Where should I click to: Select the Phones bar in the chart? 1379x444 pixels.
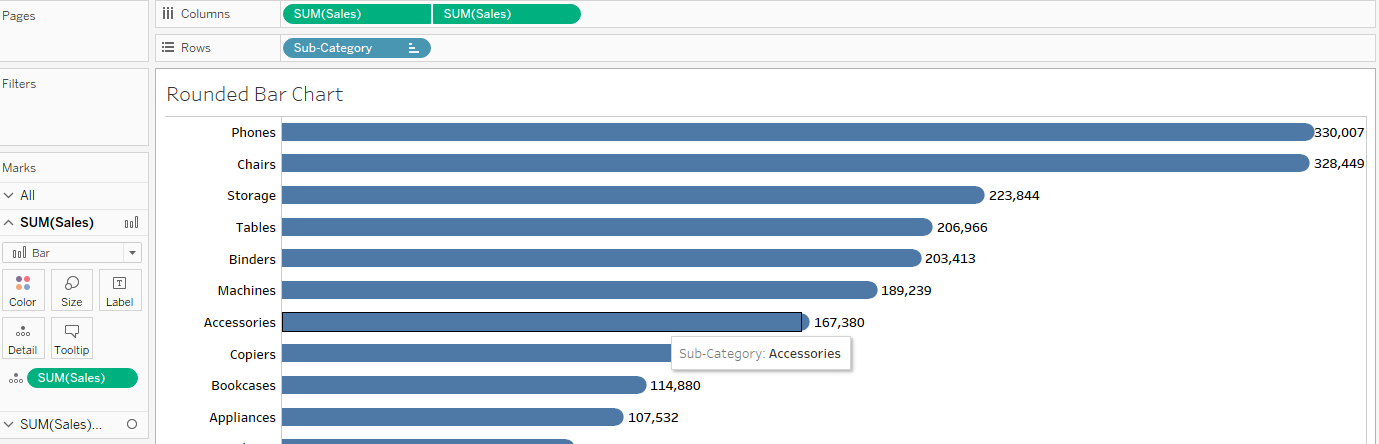[796, 132]
